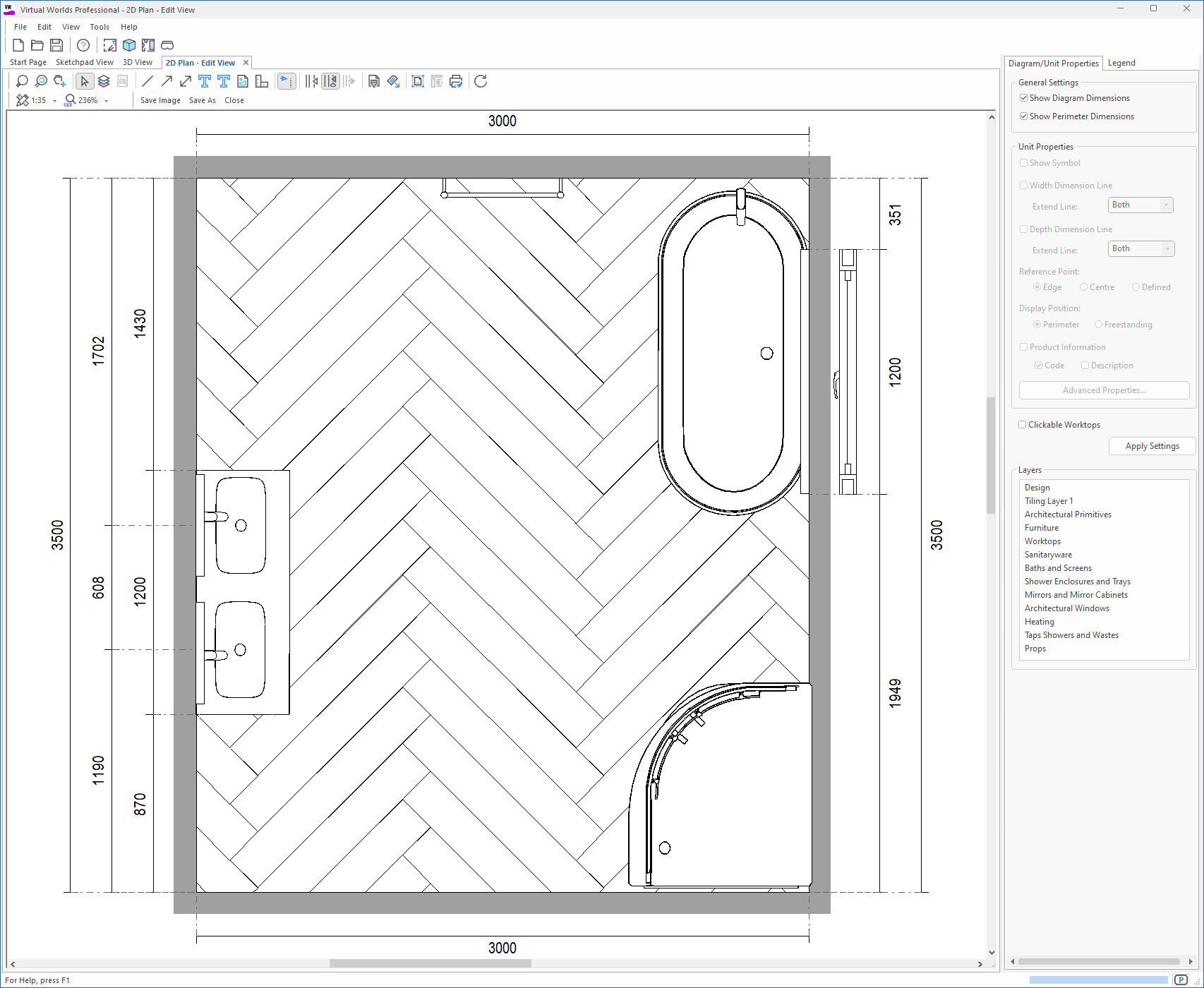Open the File menu
The image size is (1204, 988).
click(20, 27)
